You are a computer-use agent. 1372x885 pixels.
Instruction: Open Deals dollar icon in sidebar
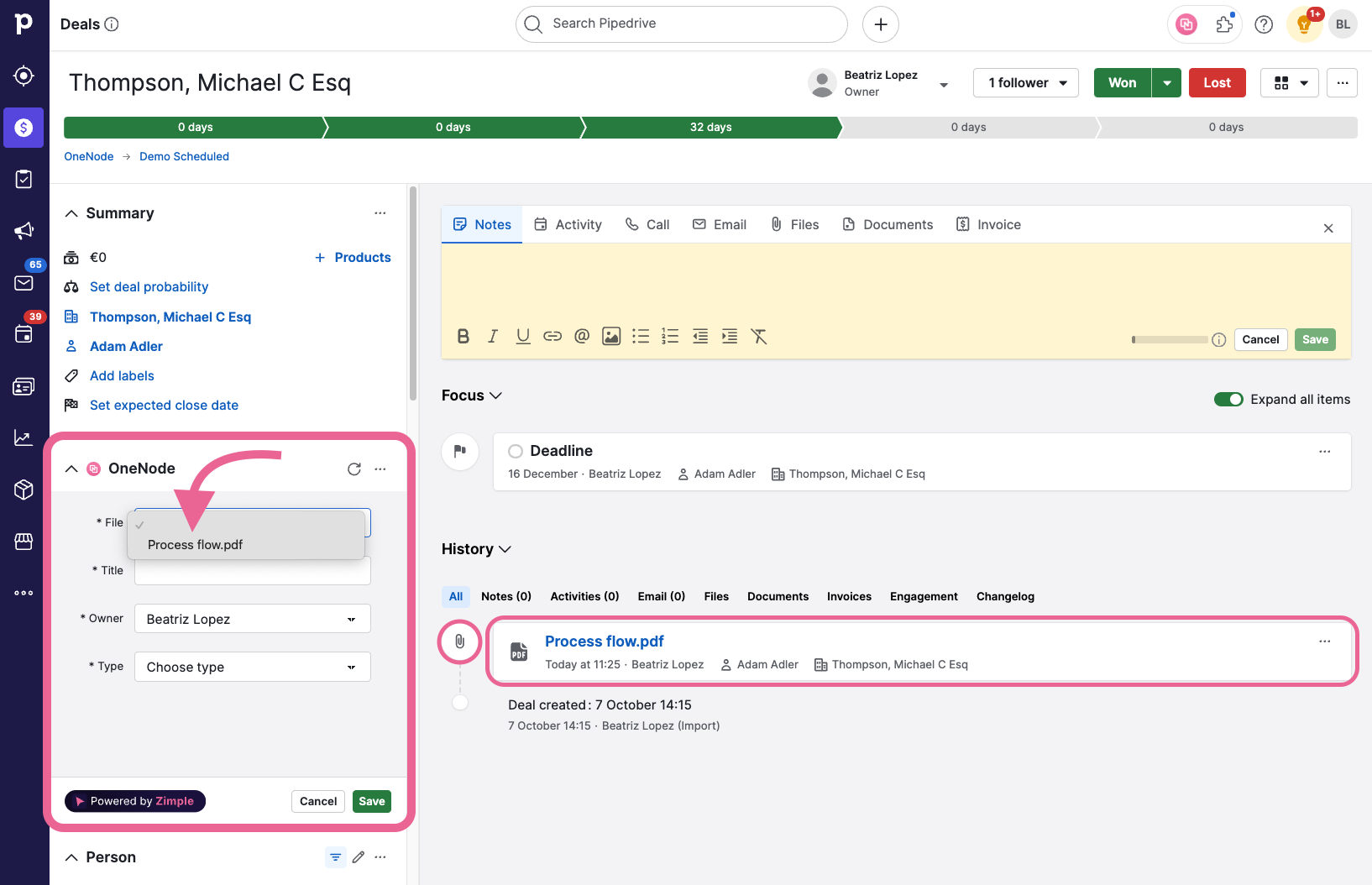click(x=24, y=128)
